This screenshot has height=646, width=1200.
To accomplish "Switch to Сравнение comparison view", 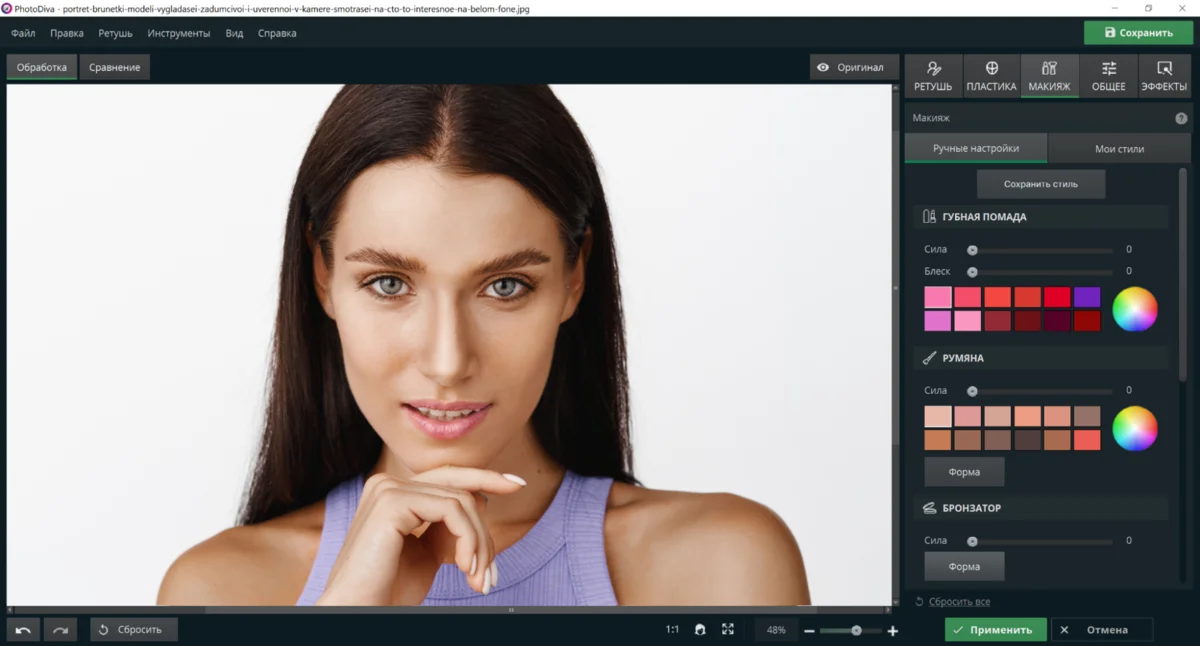I will (114, 67).
